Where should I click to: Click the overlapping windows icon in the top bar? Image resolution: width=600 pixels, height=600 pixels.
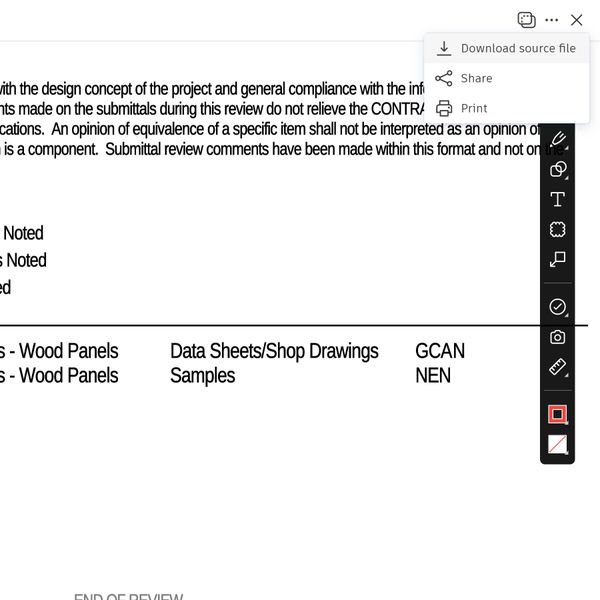[527, 20]
